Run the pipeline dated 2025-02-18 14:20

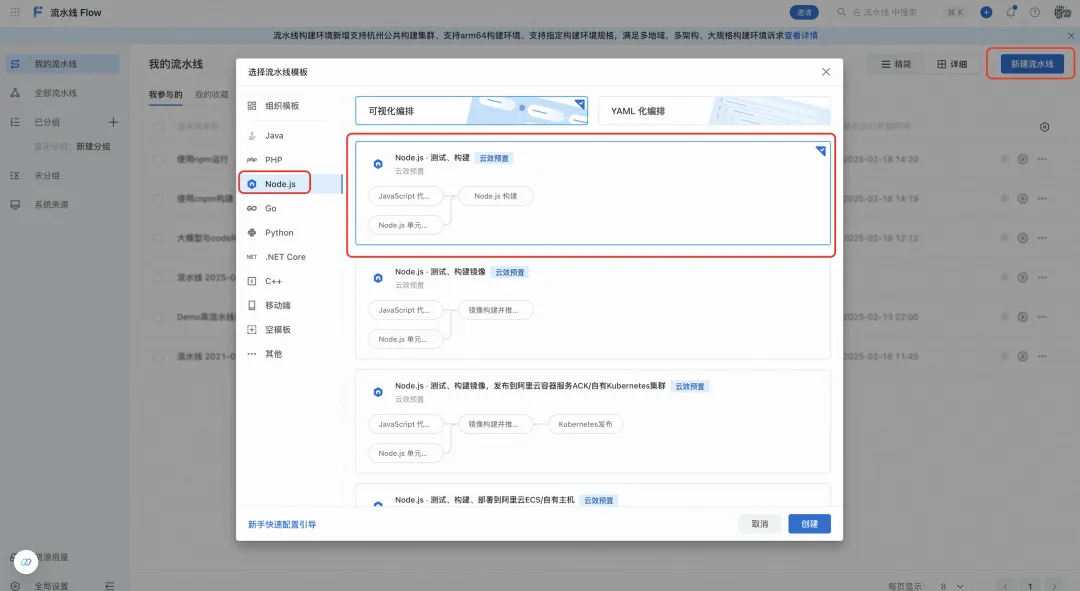coord(1023,159)
